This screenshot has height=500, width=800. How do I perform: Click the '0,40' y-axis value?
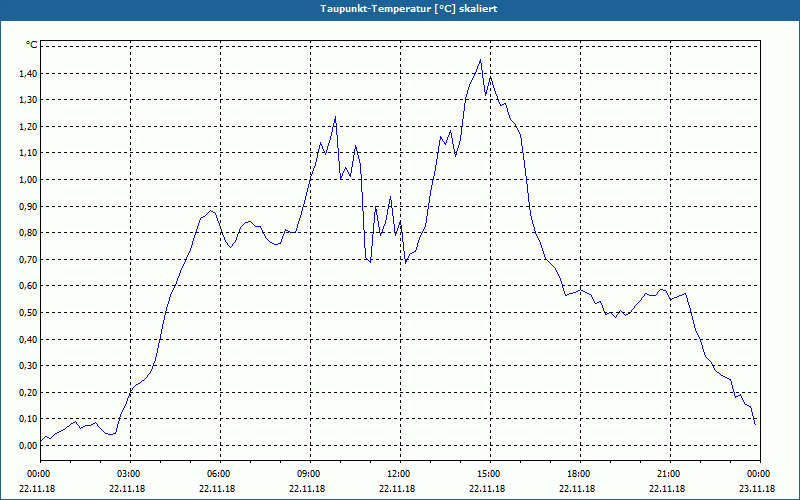[x=29, y=339]
